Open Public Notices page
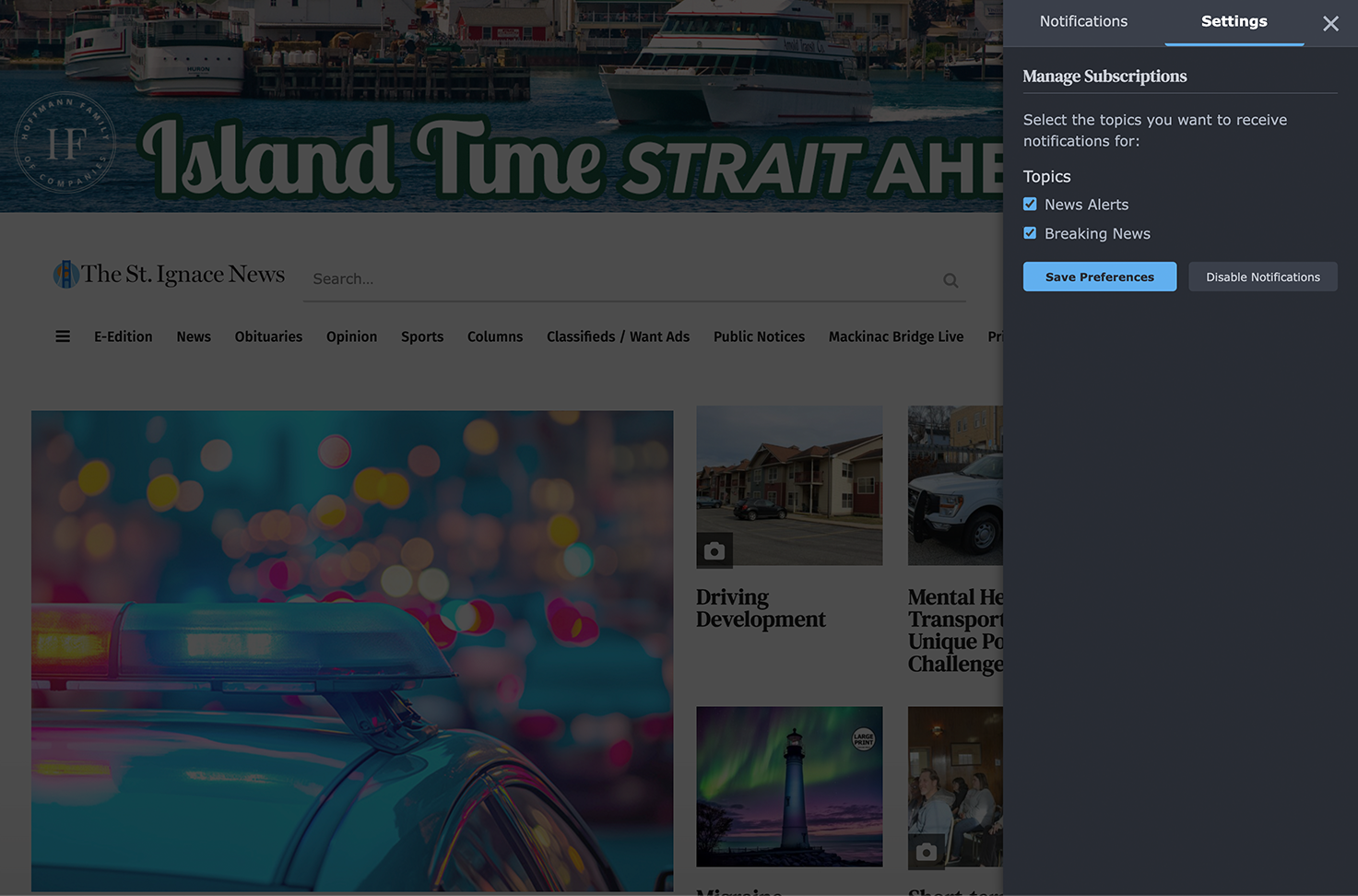 [759, 336]
